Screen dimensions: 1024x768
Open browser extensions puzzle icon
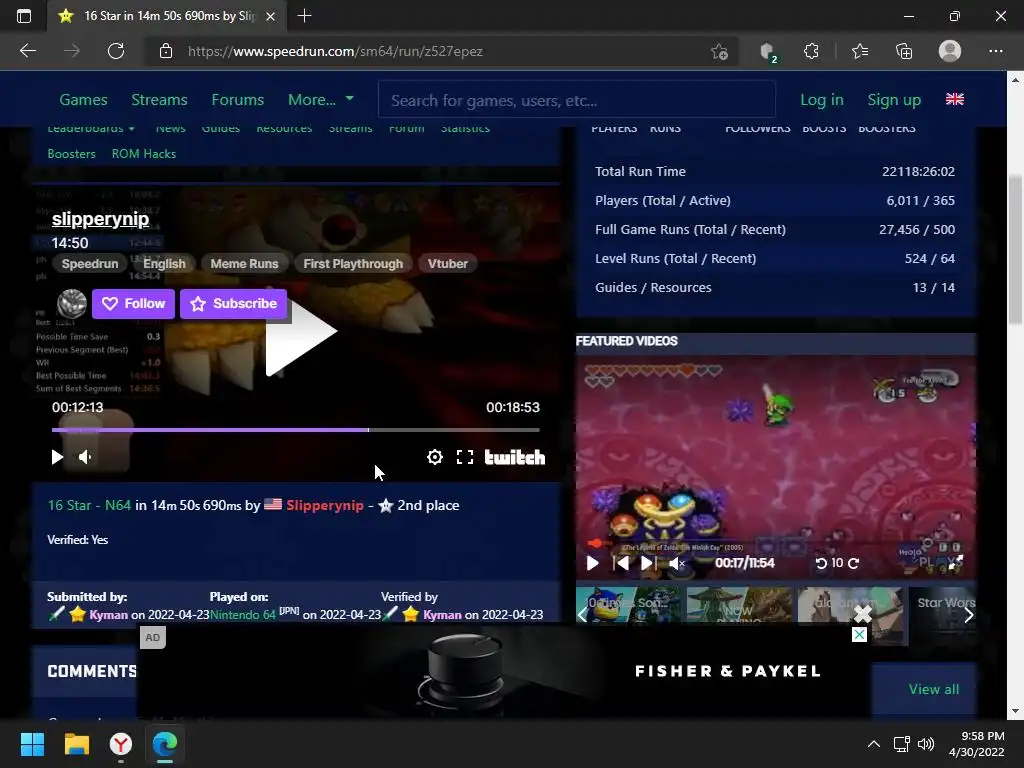811,51
